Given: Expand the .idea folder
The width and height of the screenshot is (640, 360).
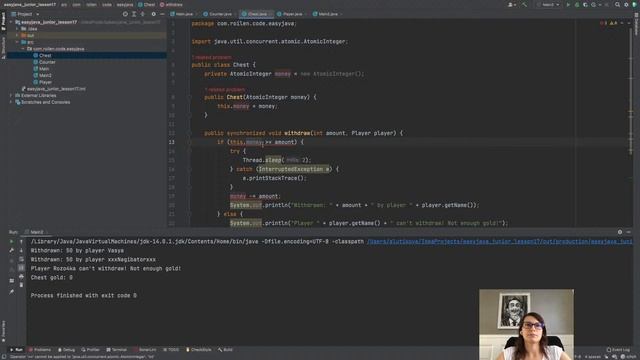Looking at the screenshot, I should point(17,29).
